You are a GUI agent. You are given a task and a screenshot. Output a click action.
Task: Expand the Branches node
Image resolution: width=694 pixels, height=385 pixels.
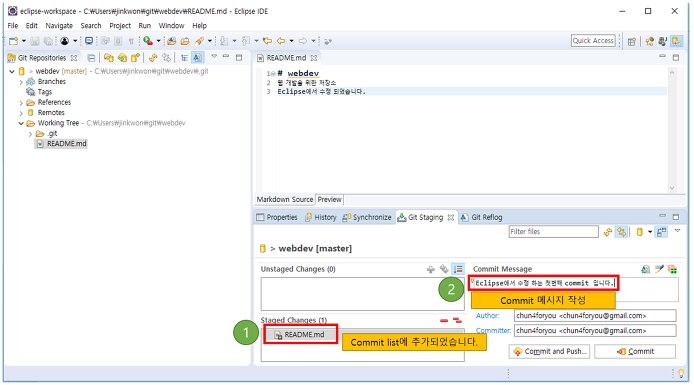pos(21,82)
